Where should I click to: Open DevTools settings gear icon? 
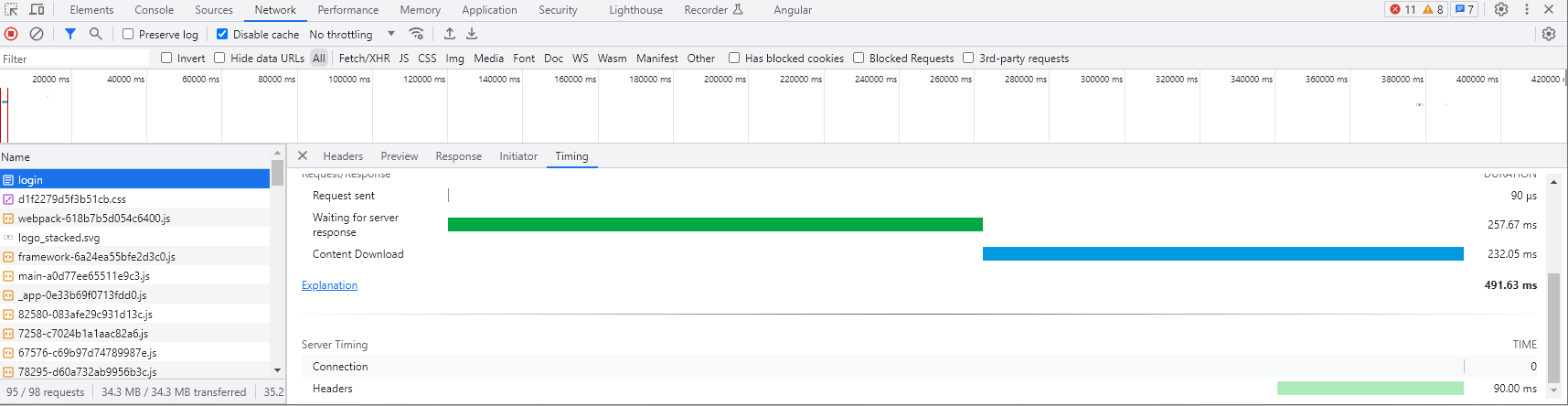1501,9
